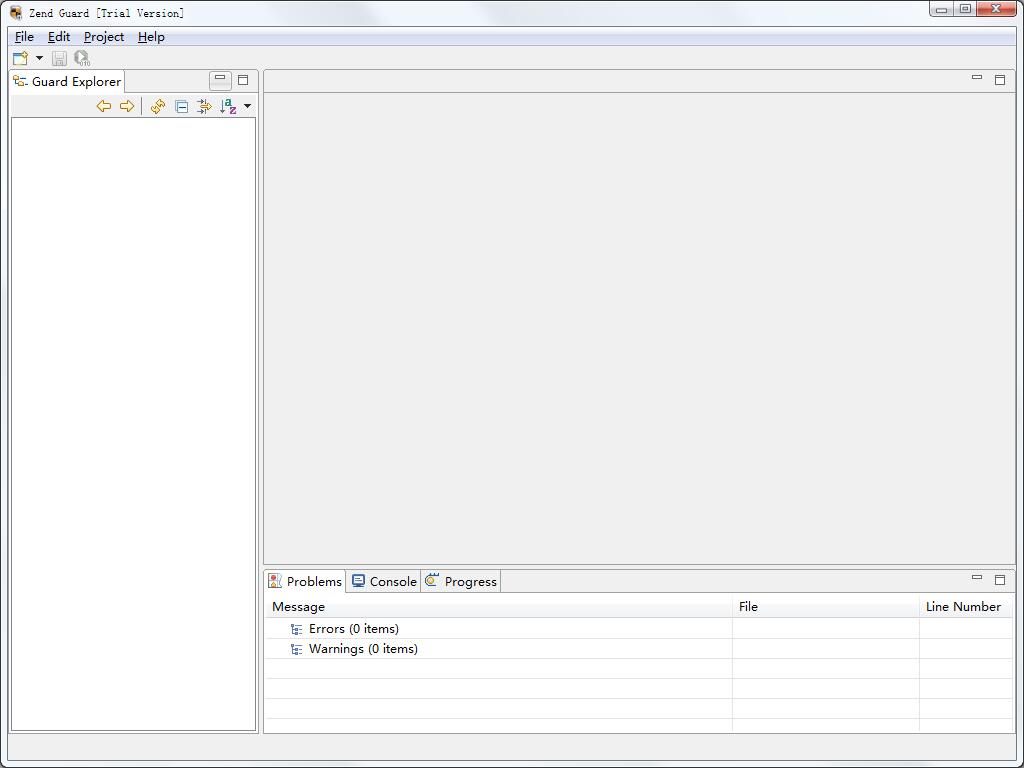The width and height of the screenshot is (1024, 768).
Task: Minimize the Problems panel
Action: pos(977,577)
